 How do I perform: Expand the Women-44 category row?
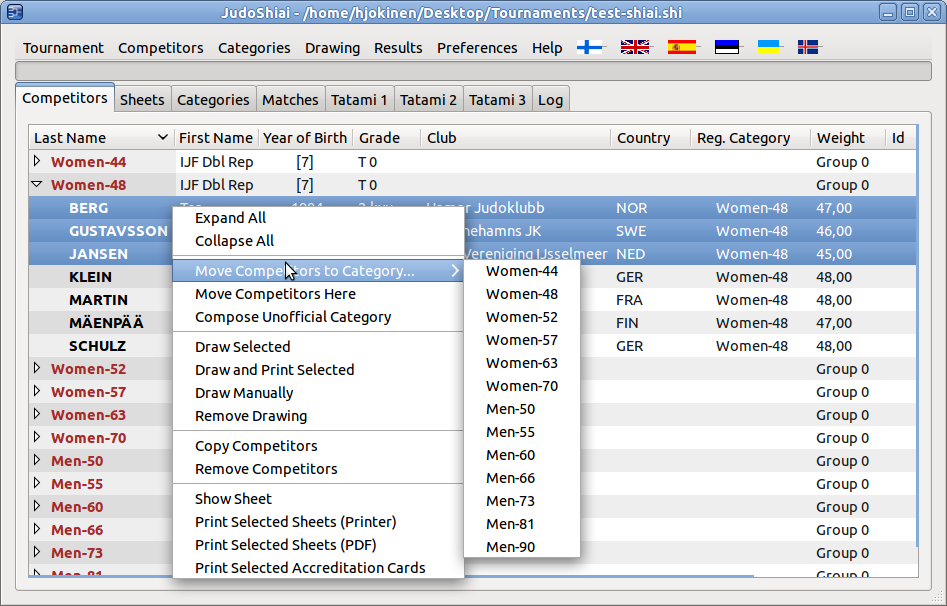(x=37, y=161)
